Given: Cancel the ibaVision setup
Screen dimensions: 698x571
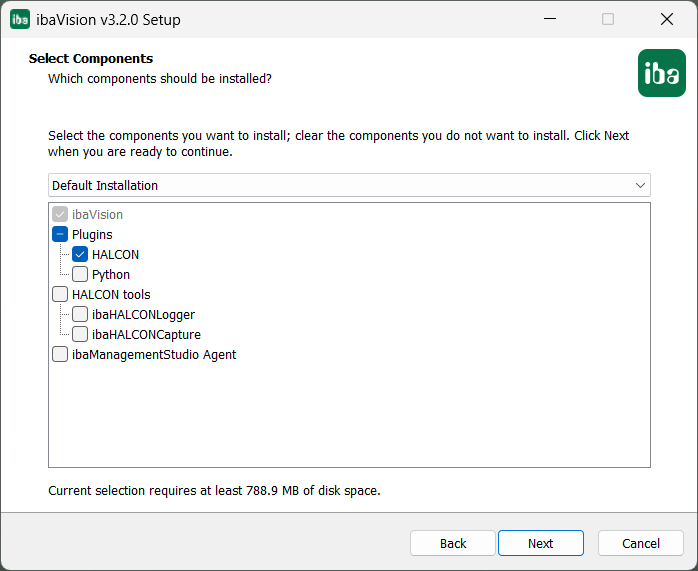Looking at the screenshot, I should [x=641, y=543].
